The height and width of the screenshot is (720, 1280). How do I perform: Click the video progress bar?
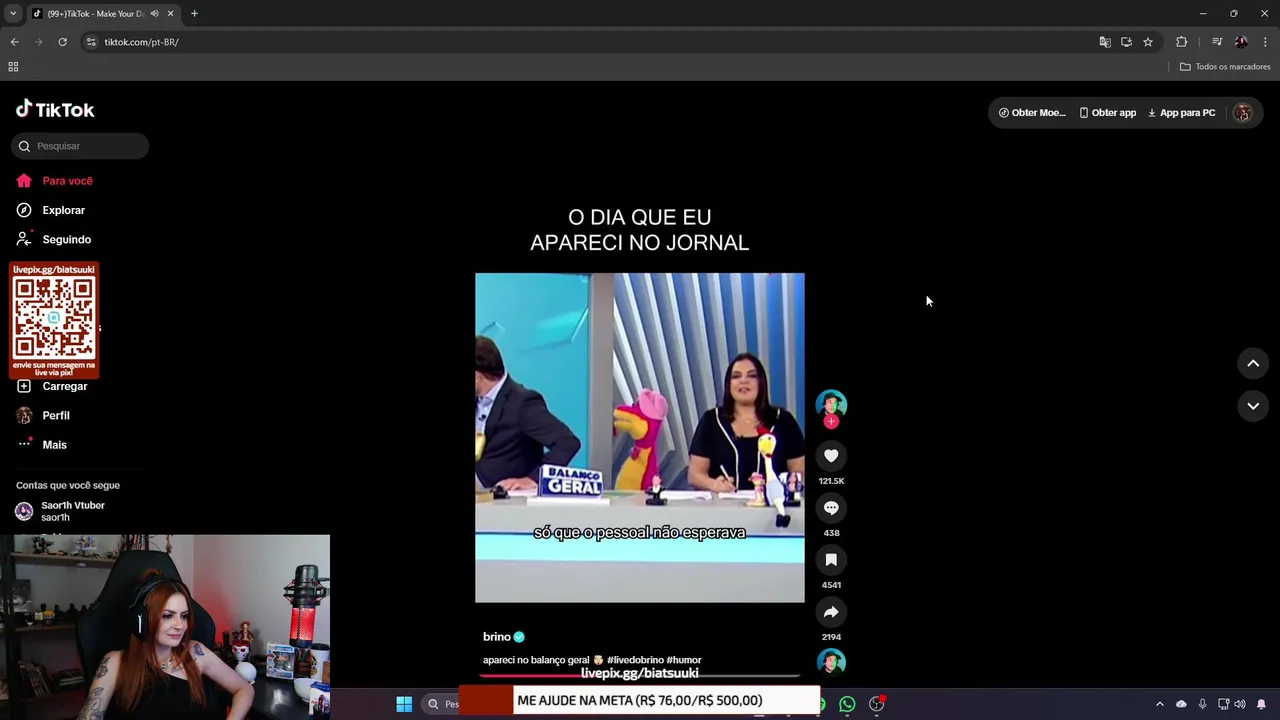pos(639,676)
